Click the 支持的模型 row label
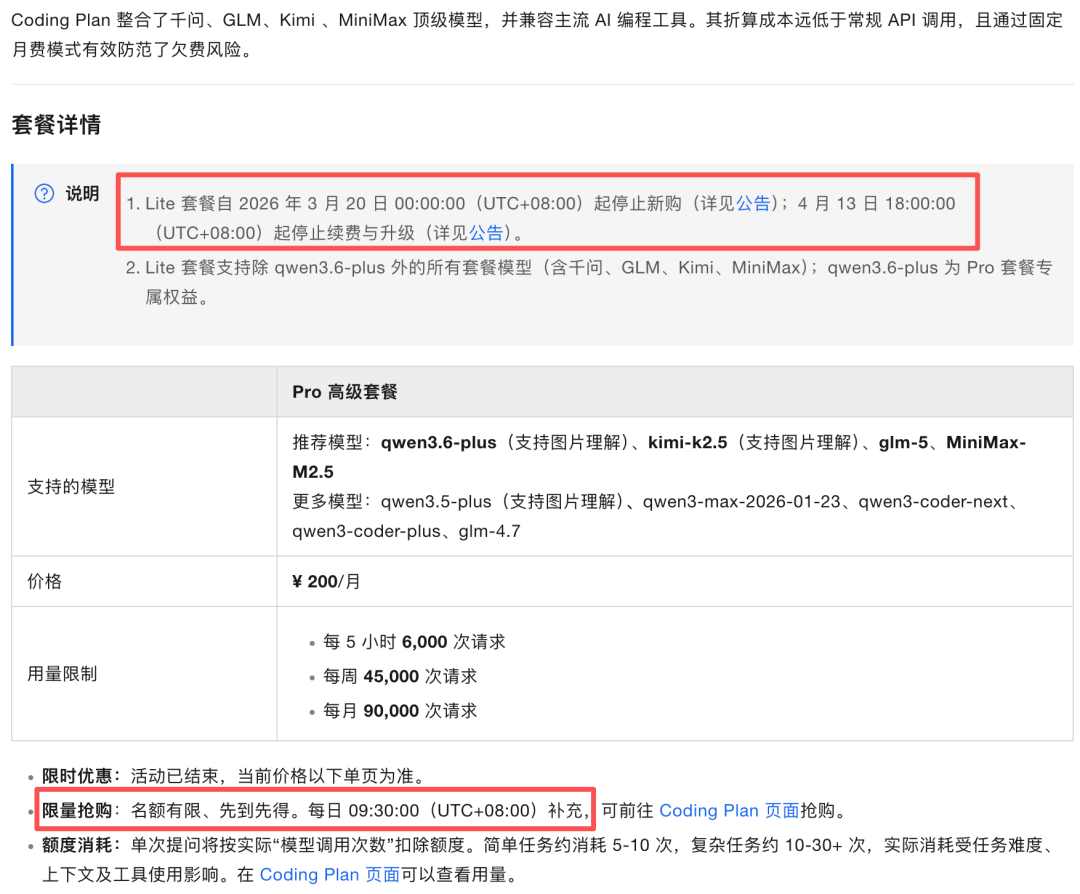This screenshot has width=1080, height=894. (x=71, y=487)
